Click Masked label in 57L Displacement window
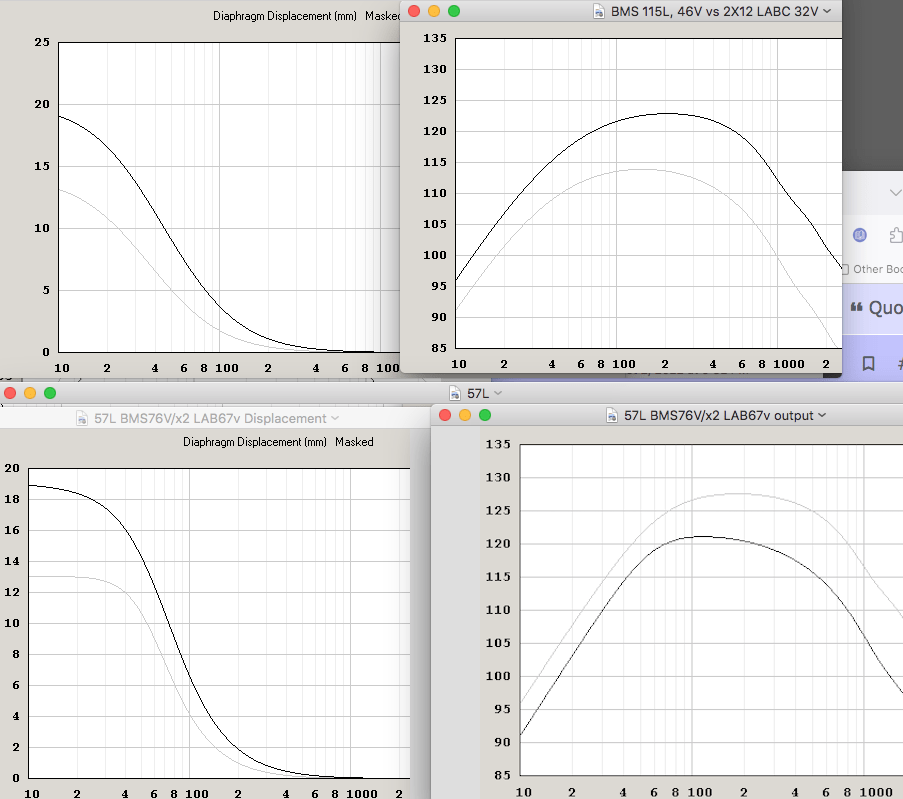 click(x=354, y=442)
